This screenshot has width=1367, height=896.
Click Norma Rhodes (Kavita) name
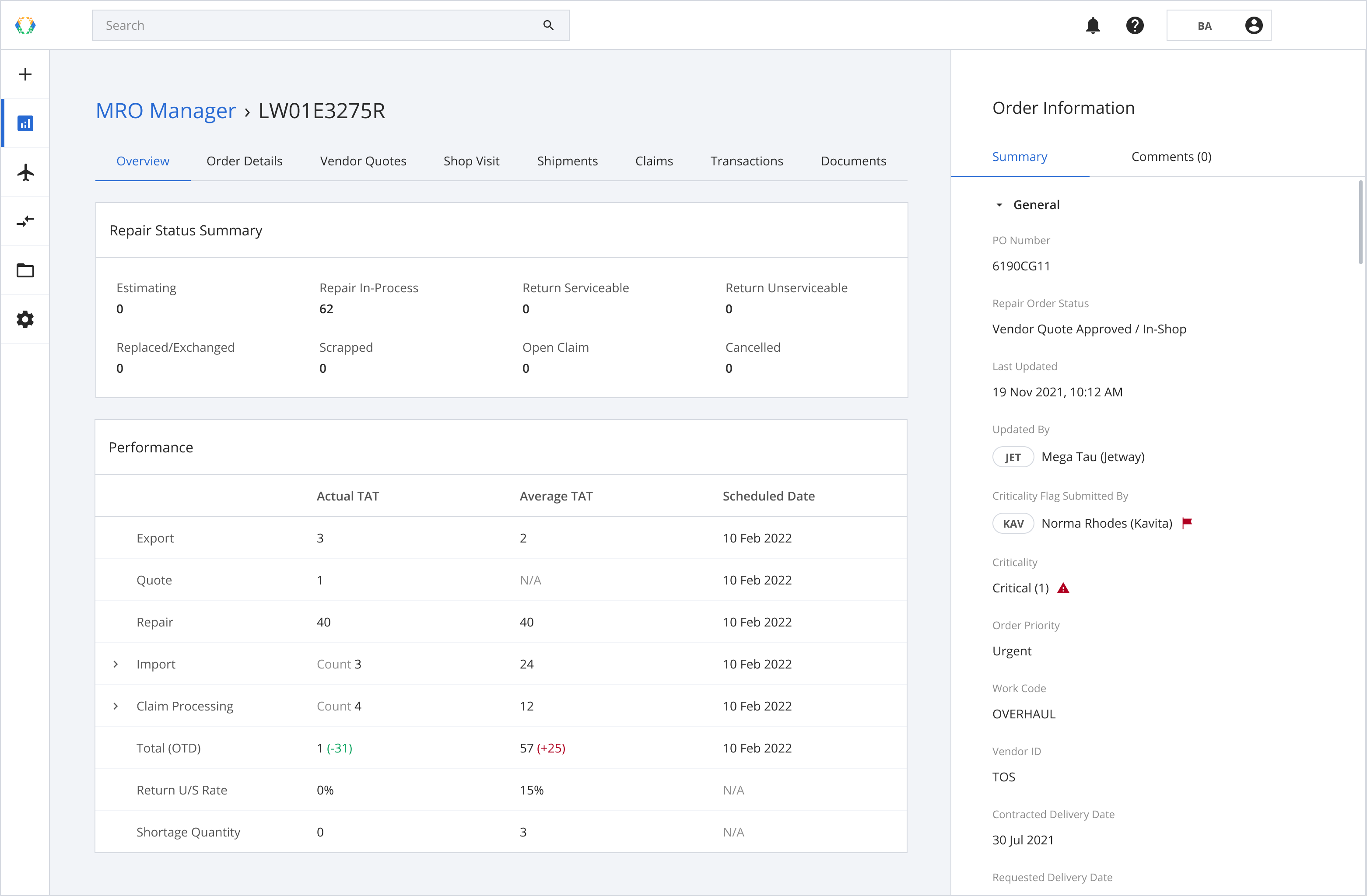[x=1106, y=523]
